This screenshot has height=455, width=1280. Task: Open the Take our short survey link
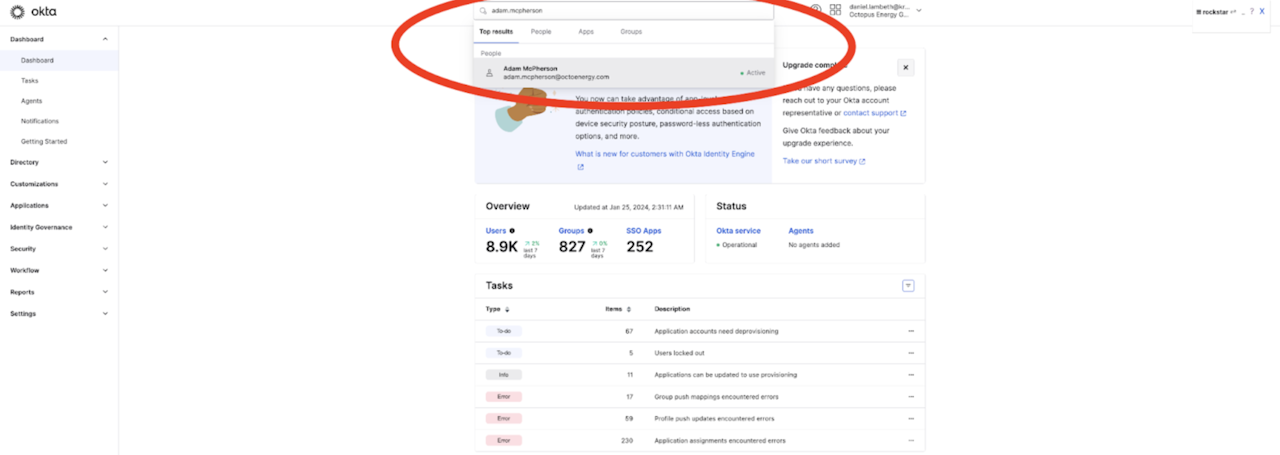823,161
